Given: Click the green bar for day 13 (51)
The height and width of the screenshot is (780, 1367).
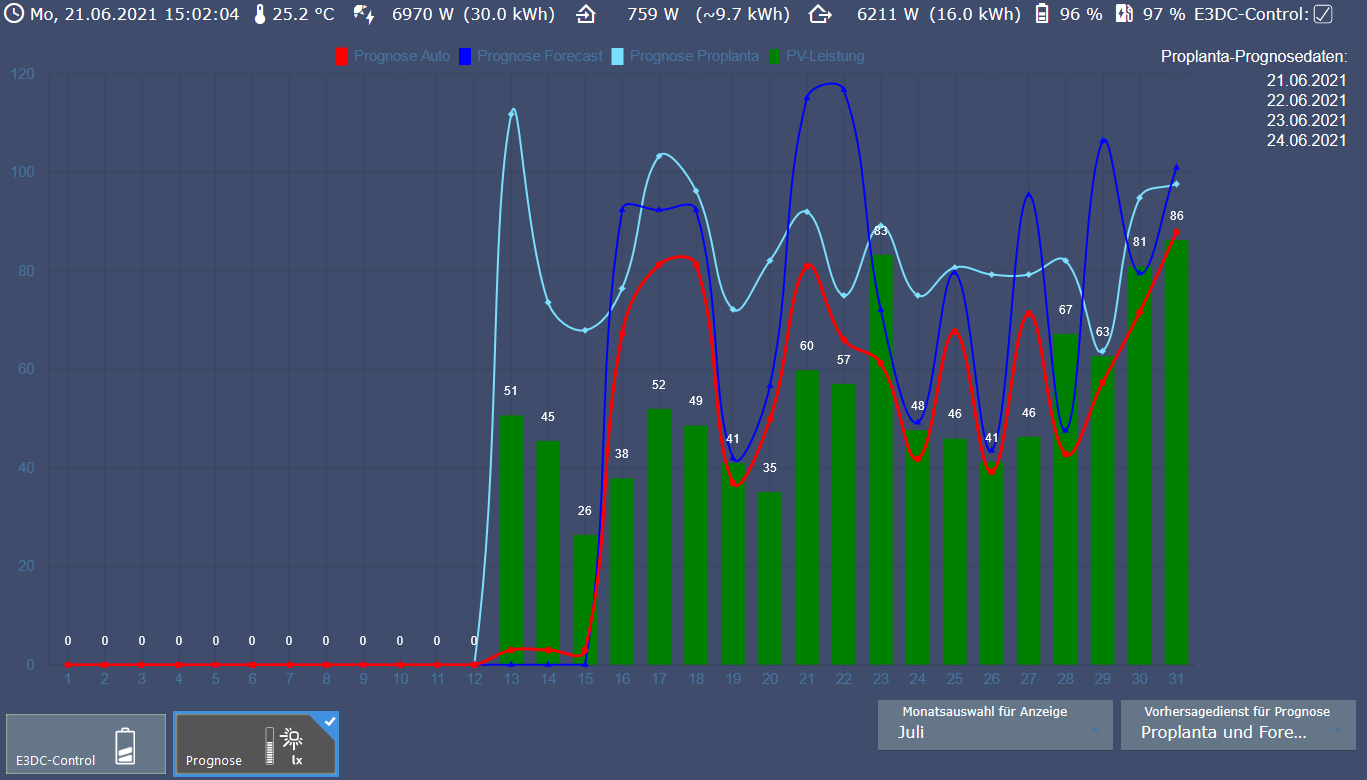Looking at the screenshot, I should pos(511,540).
